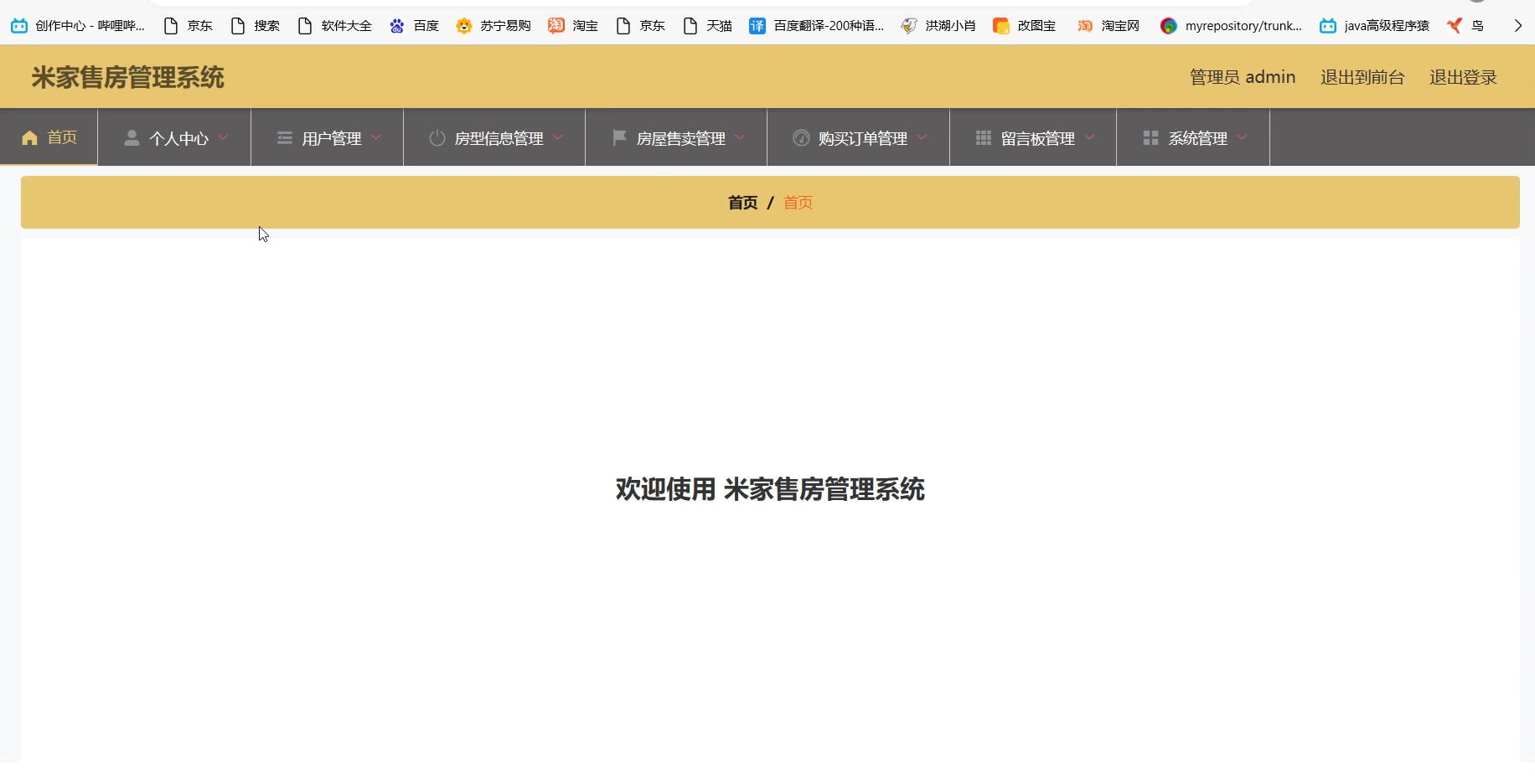Show more bookmarks with the arrow
Image resolution: width=1535 pixels, height=784 pixels.
1517,26
